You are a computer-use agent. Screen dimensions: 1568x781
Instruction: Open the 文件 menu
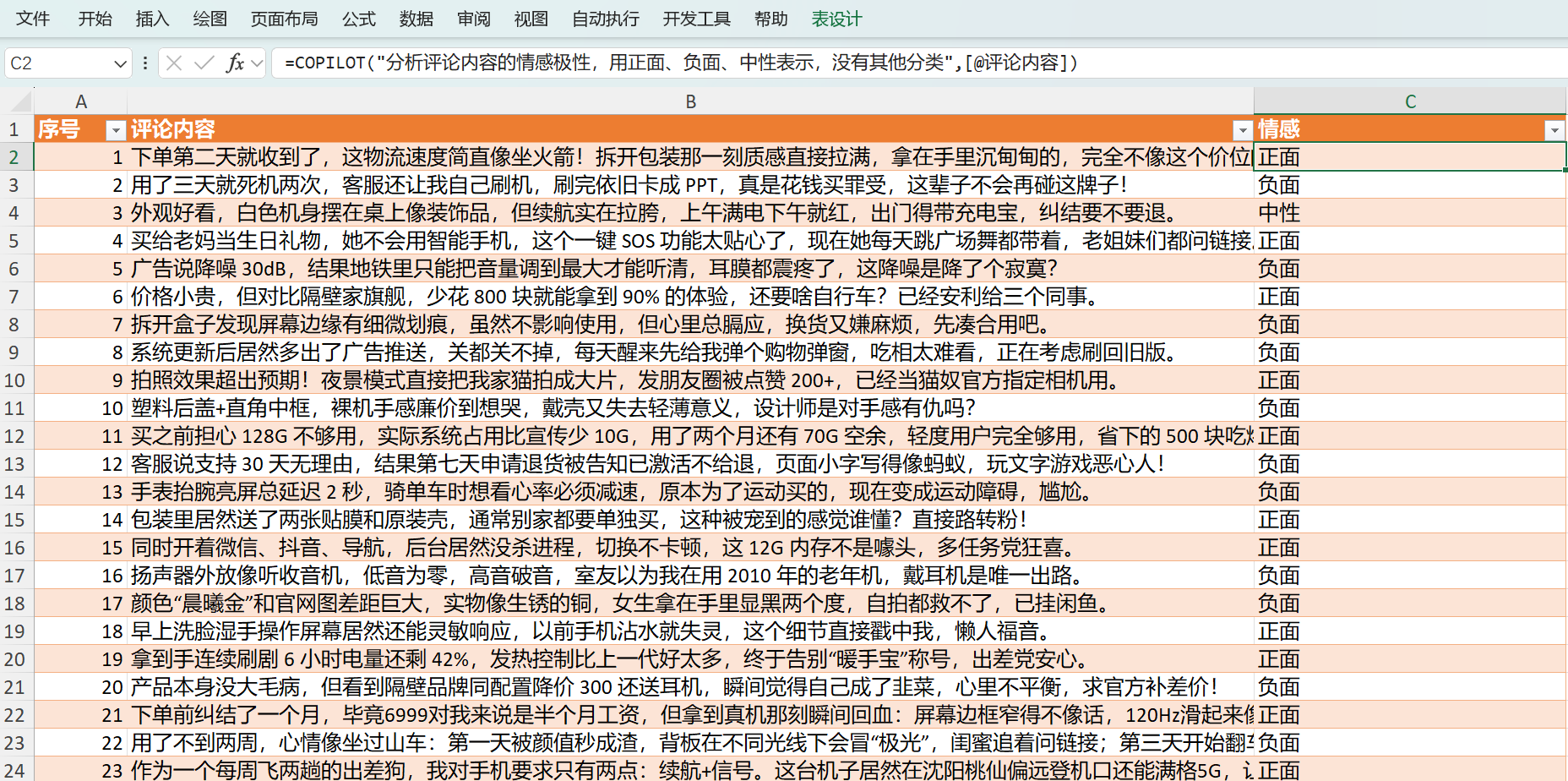tap(33, 19)
